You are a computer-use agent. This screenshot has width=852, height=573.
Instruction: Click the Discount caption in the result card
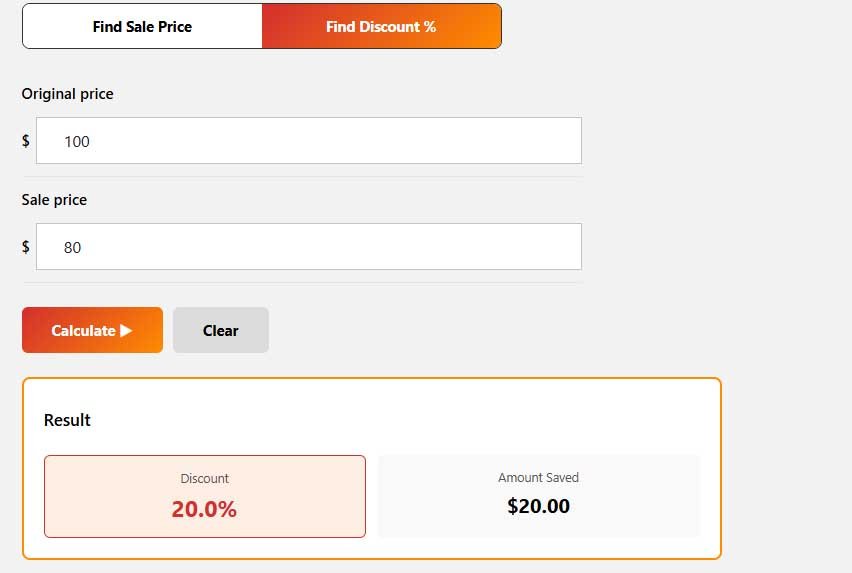point(204,478)
